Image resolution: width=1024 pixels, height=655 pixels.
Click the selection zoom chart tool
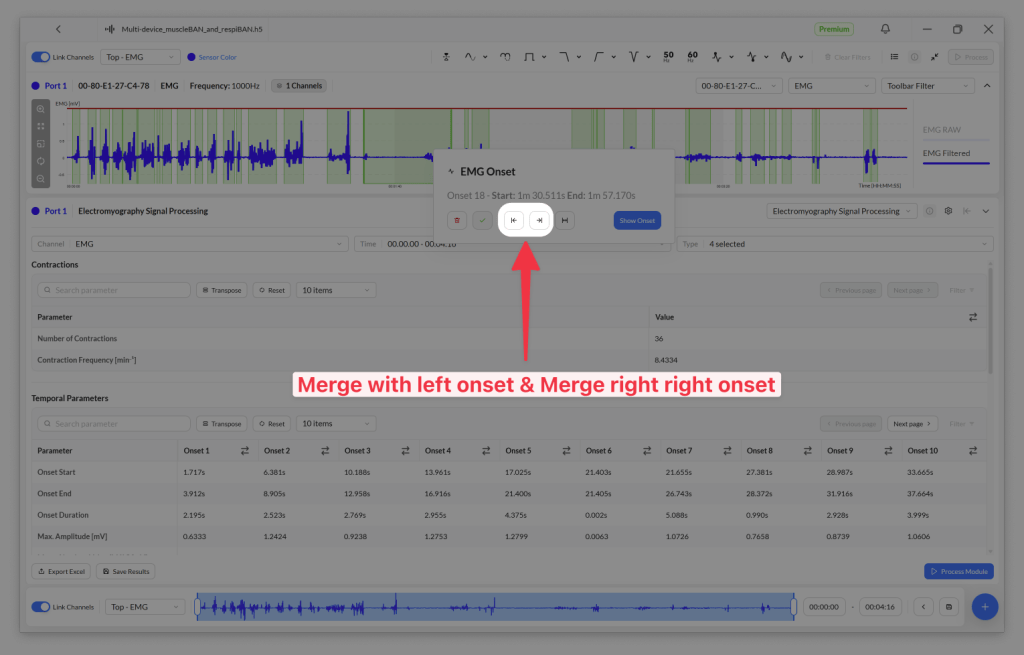[40, 144]
